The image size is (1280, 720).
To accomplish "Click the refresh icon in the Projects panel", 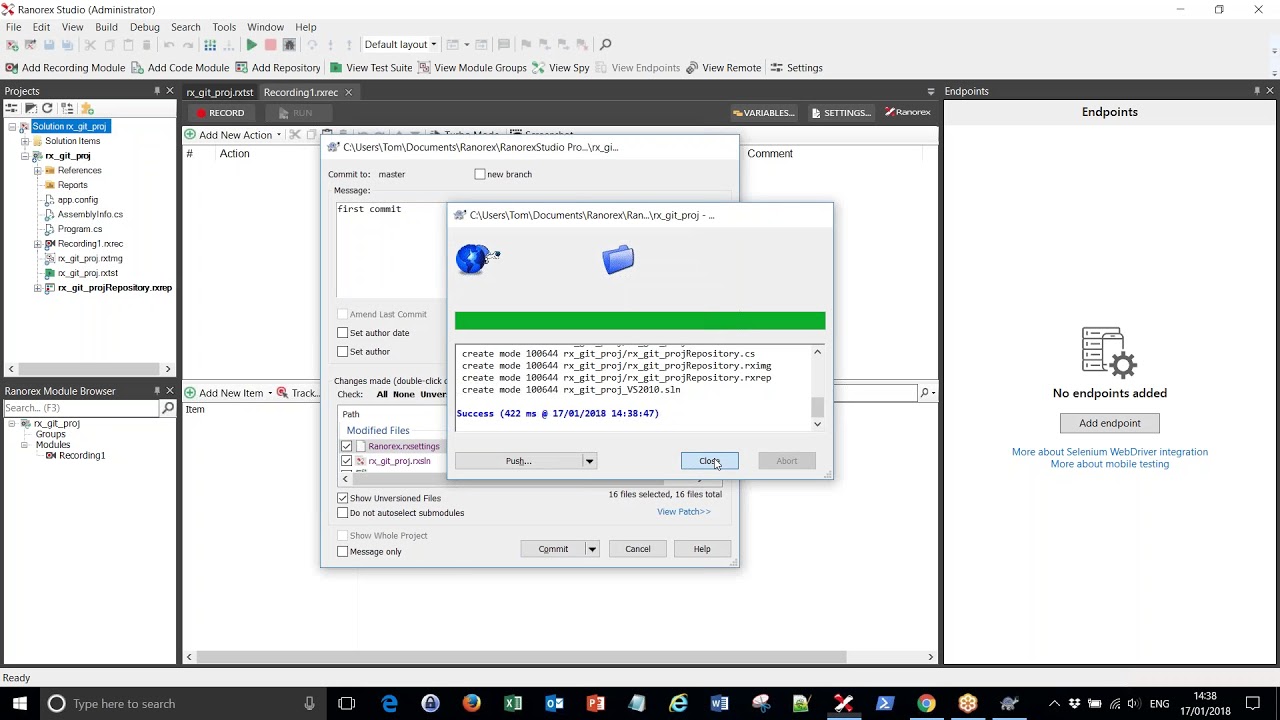I will click(47, 108).
